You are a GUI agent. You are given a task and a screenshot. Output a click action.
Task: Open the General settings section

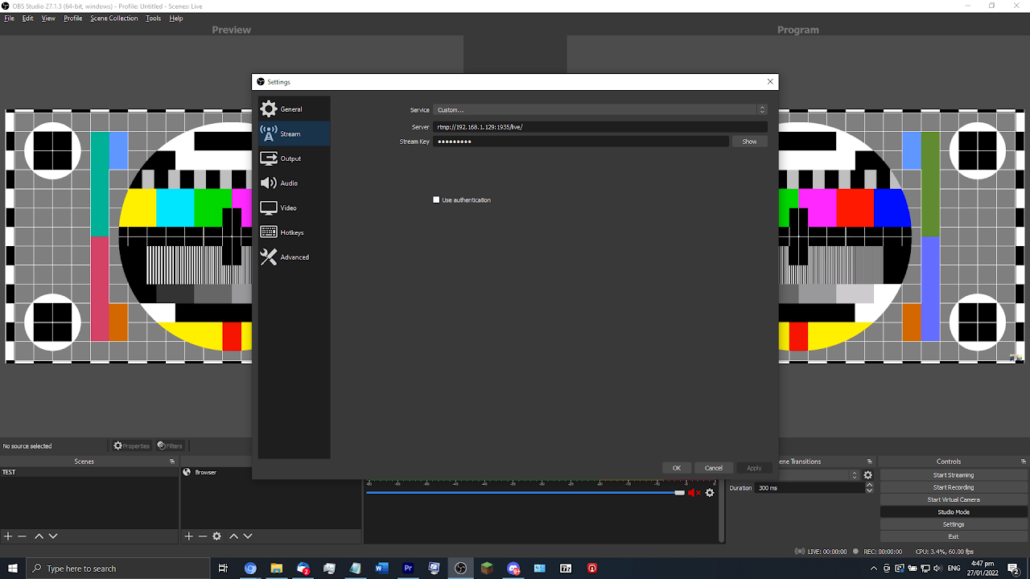[x=290, y=109]
